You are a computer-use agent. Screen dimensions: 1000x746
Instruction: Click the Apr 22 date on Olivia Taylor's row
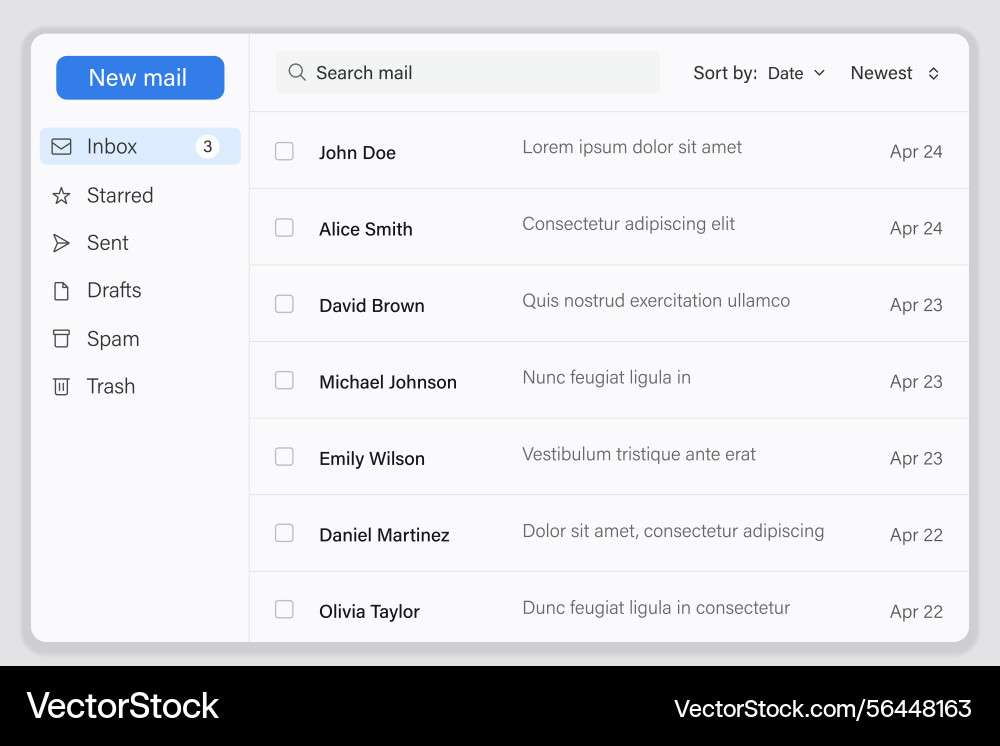(916, 611)
